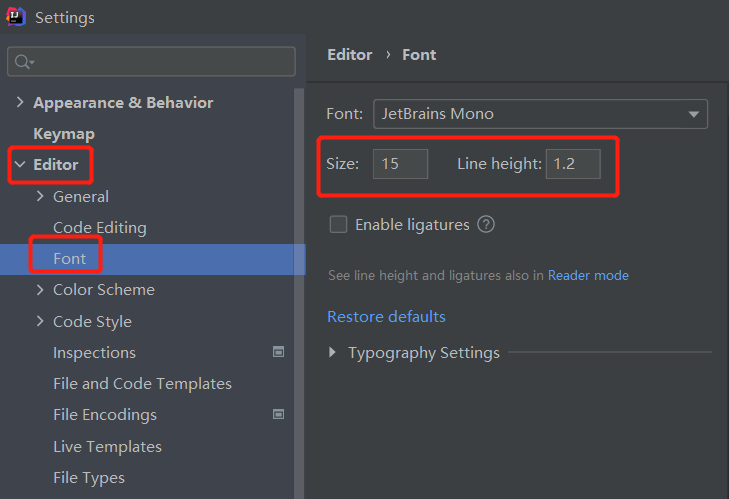Click the Inspections project-level settings icon
This screenshot has width=729, height=499.
tap(279, 352)
